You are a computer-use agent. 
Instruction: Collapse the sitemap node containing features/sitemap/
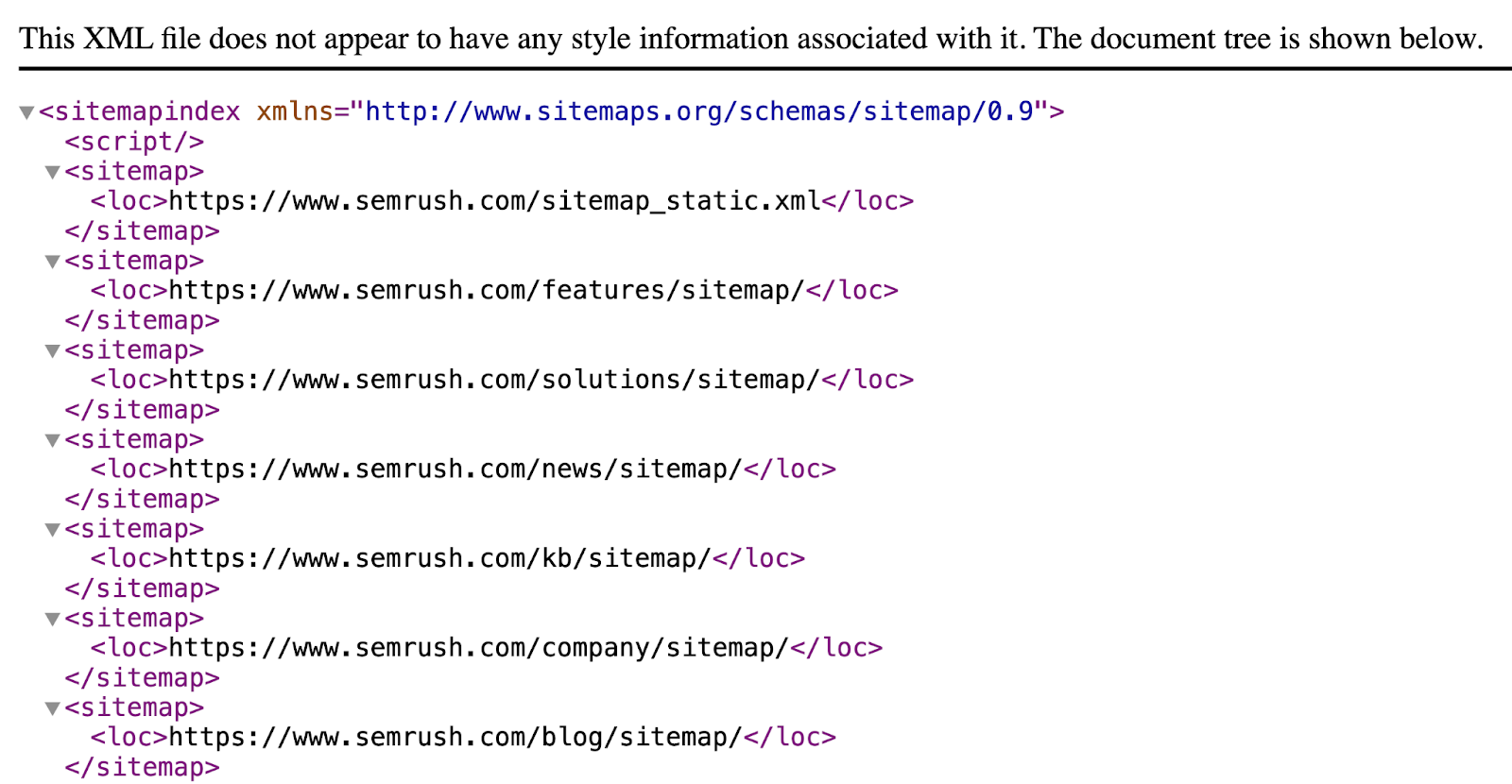[x=53, y=262]
